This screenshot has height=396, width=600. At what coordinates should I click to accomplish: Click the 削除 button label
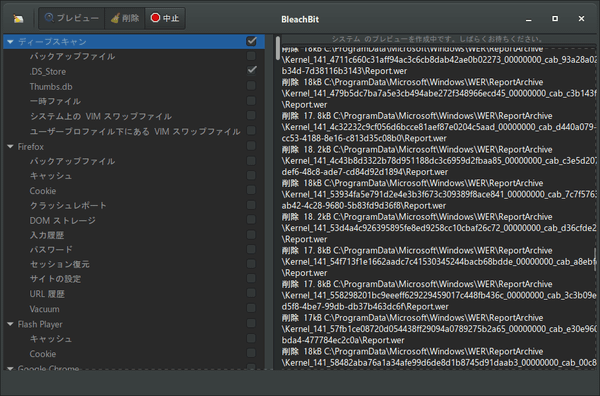click(x=131, y=18)
